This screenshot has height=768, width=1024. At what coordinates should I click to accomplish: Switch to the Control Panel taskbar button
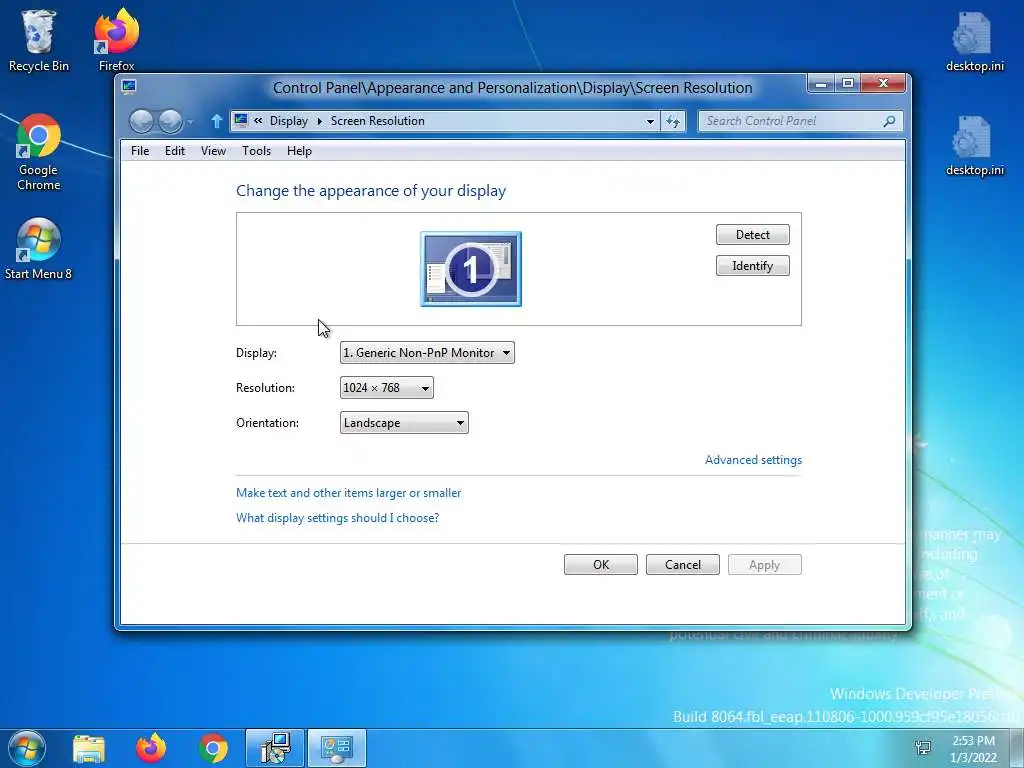pos(337,748)
